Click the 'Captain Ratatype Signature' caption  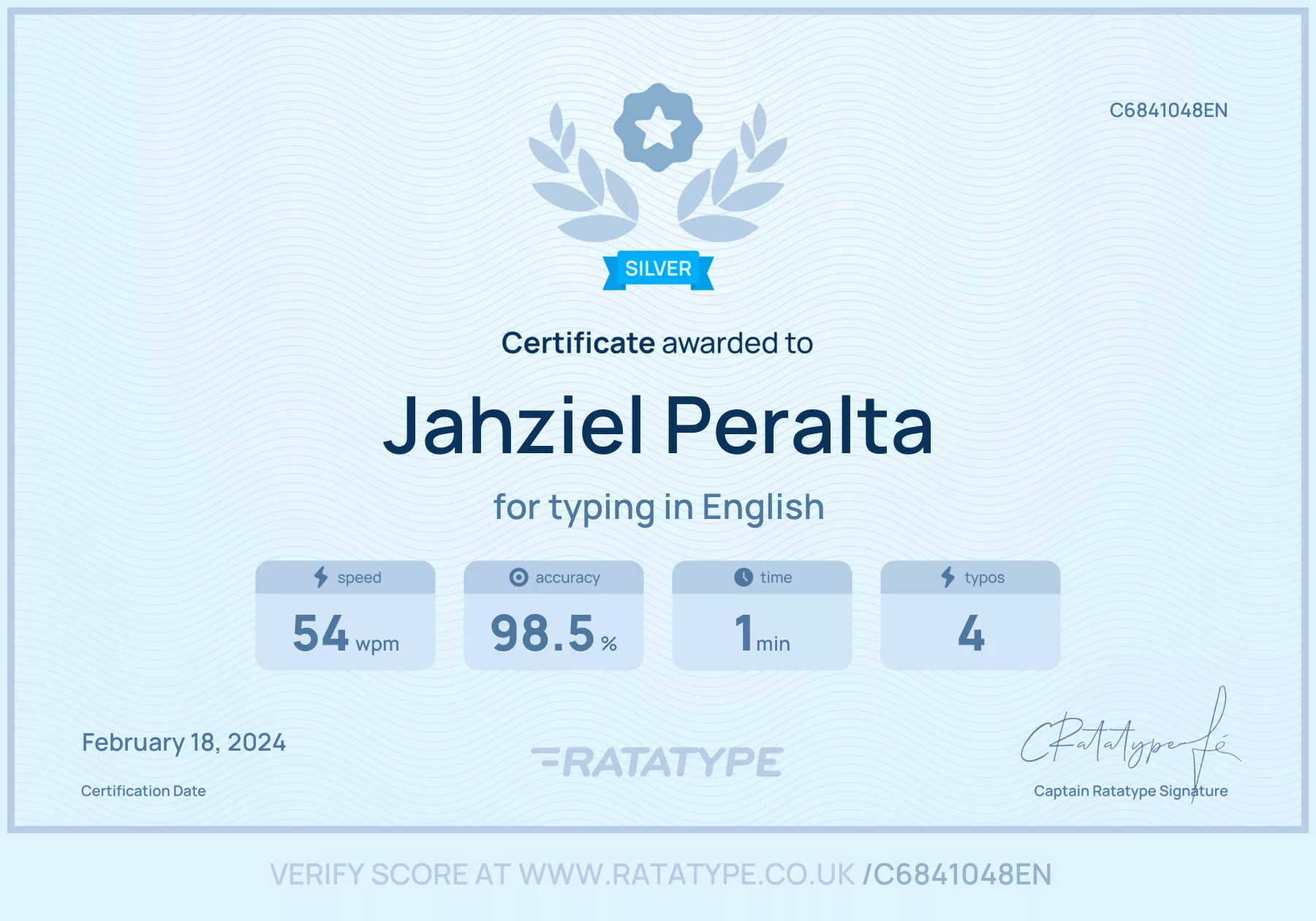tap(1131, 791)
